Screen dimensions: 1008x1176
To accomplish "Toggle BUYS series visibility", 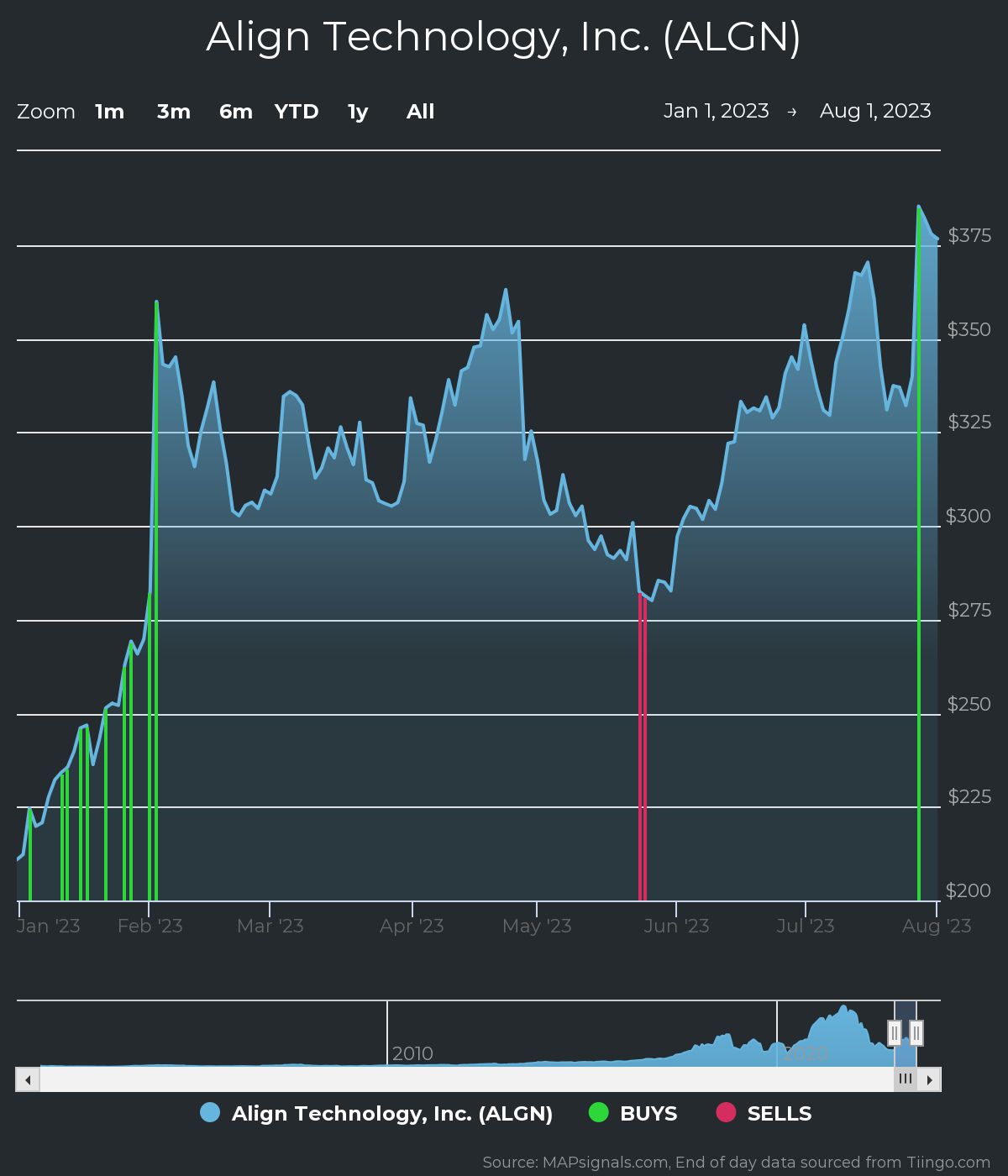I will [x=648, y=1114].
